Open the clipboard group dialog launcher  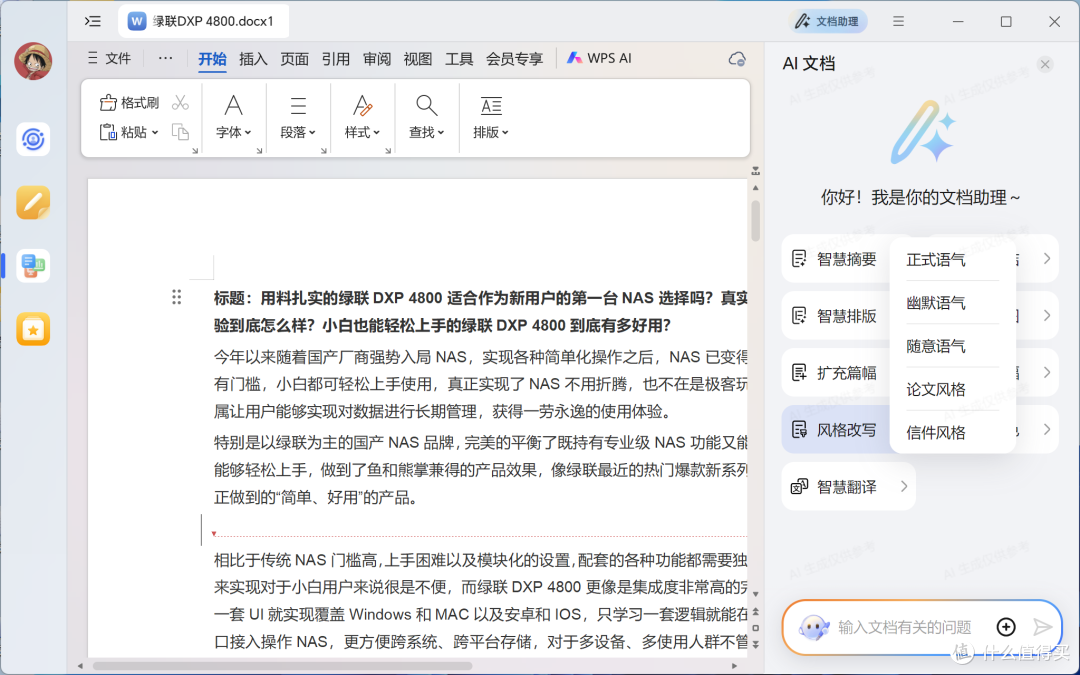point(195,150)
